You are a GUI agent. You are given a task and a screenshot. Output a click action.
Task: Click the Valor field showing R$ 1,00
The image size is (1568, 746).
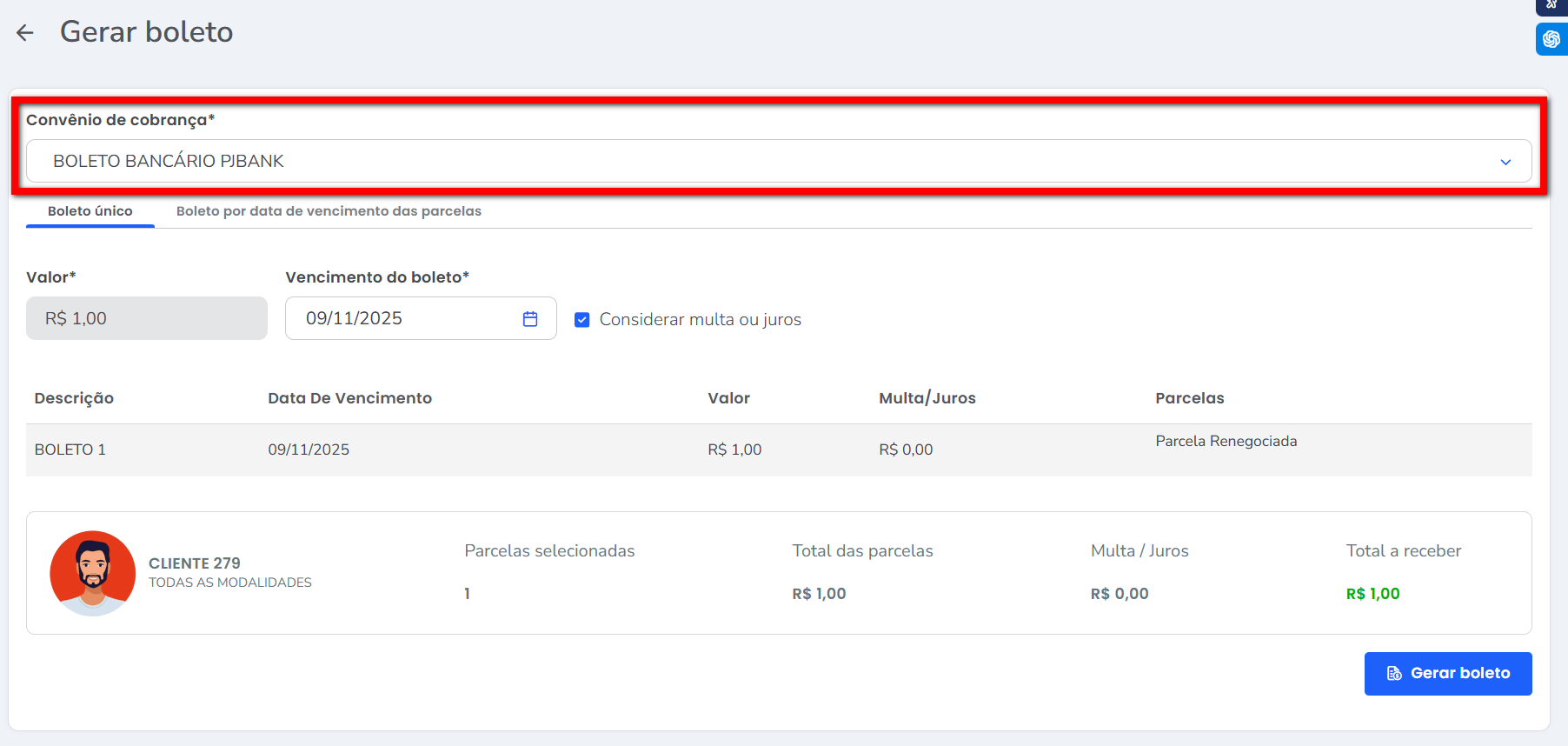click(147, 319)
